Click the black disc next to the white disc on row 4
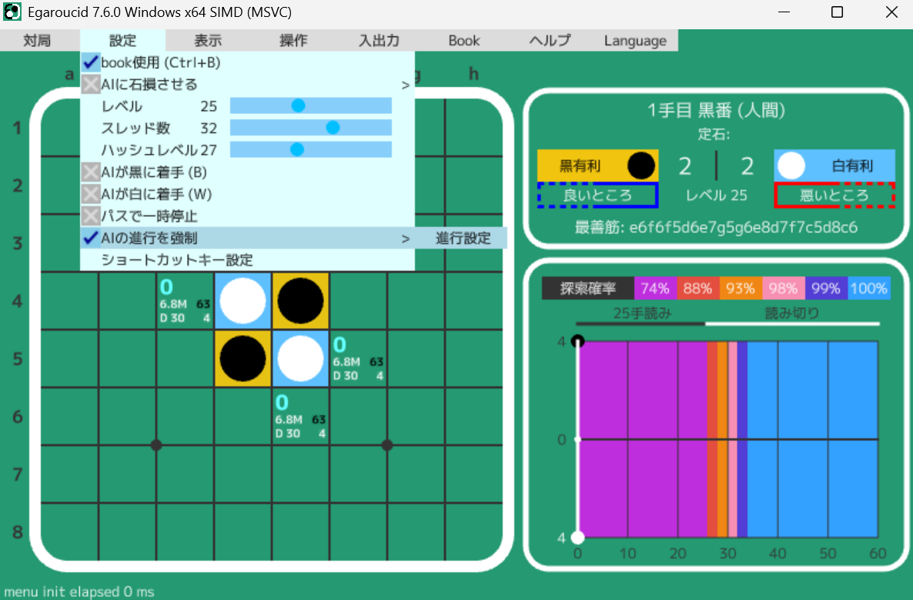 pyautogui.click(x=301, y=301)
